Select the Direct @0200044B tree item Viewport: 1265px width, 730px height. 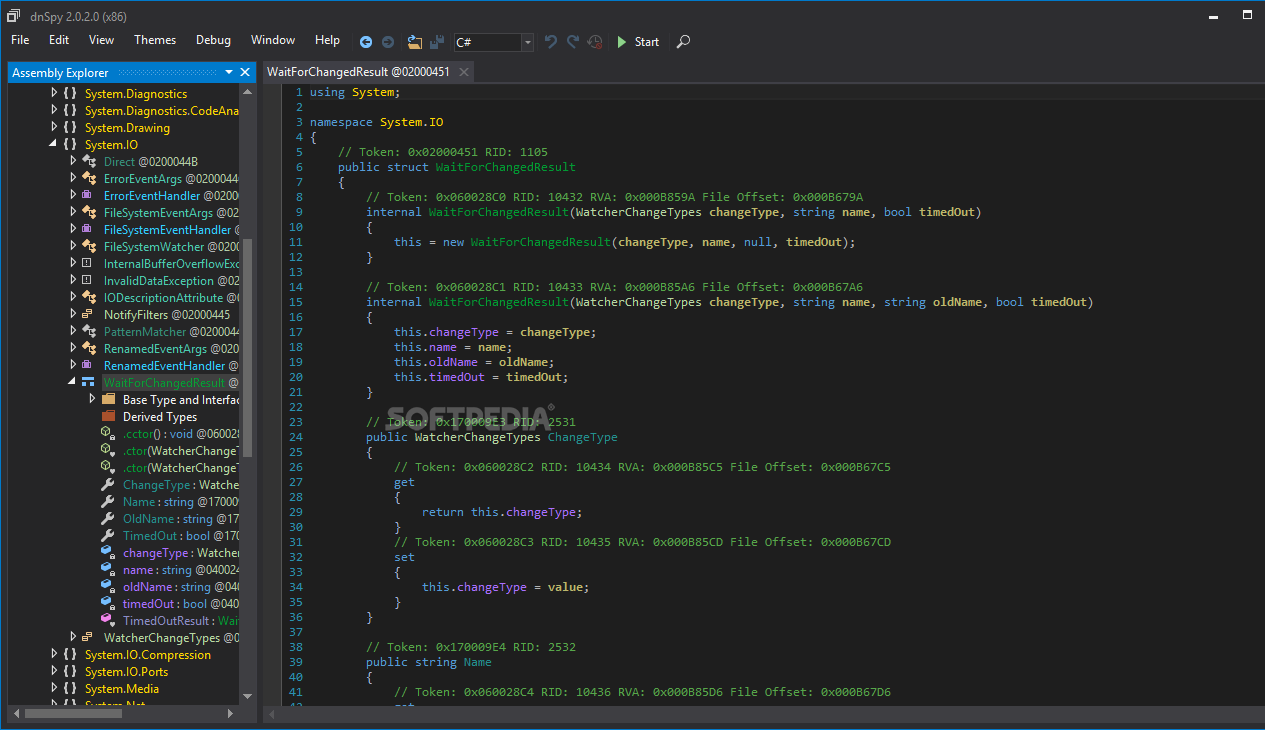(x=151, y=162)
